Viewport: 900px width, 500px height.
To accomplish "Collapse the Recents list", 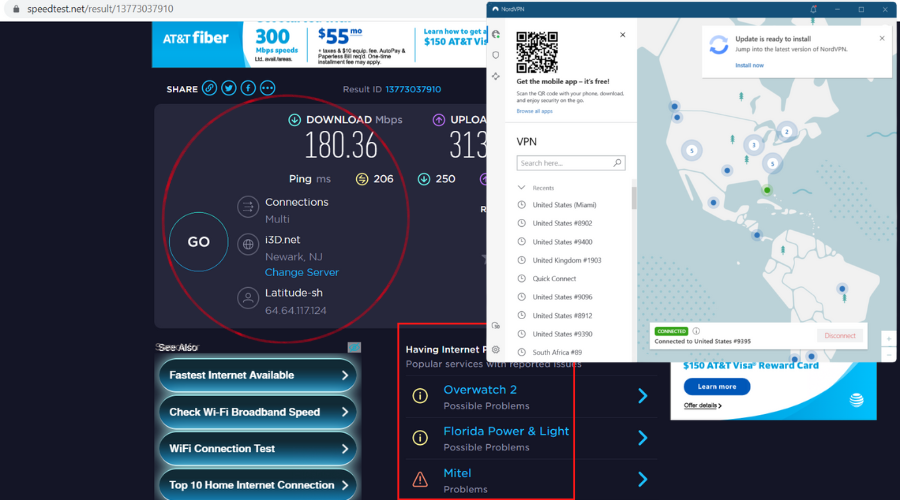I will point(521,188).
